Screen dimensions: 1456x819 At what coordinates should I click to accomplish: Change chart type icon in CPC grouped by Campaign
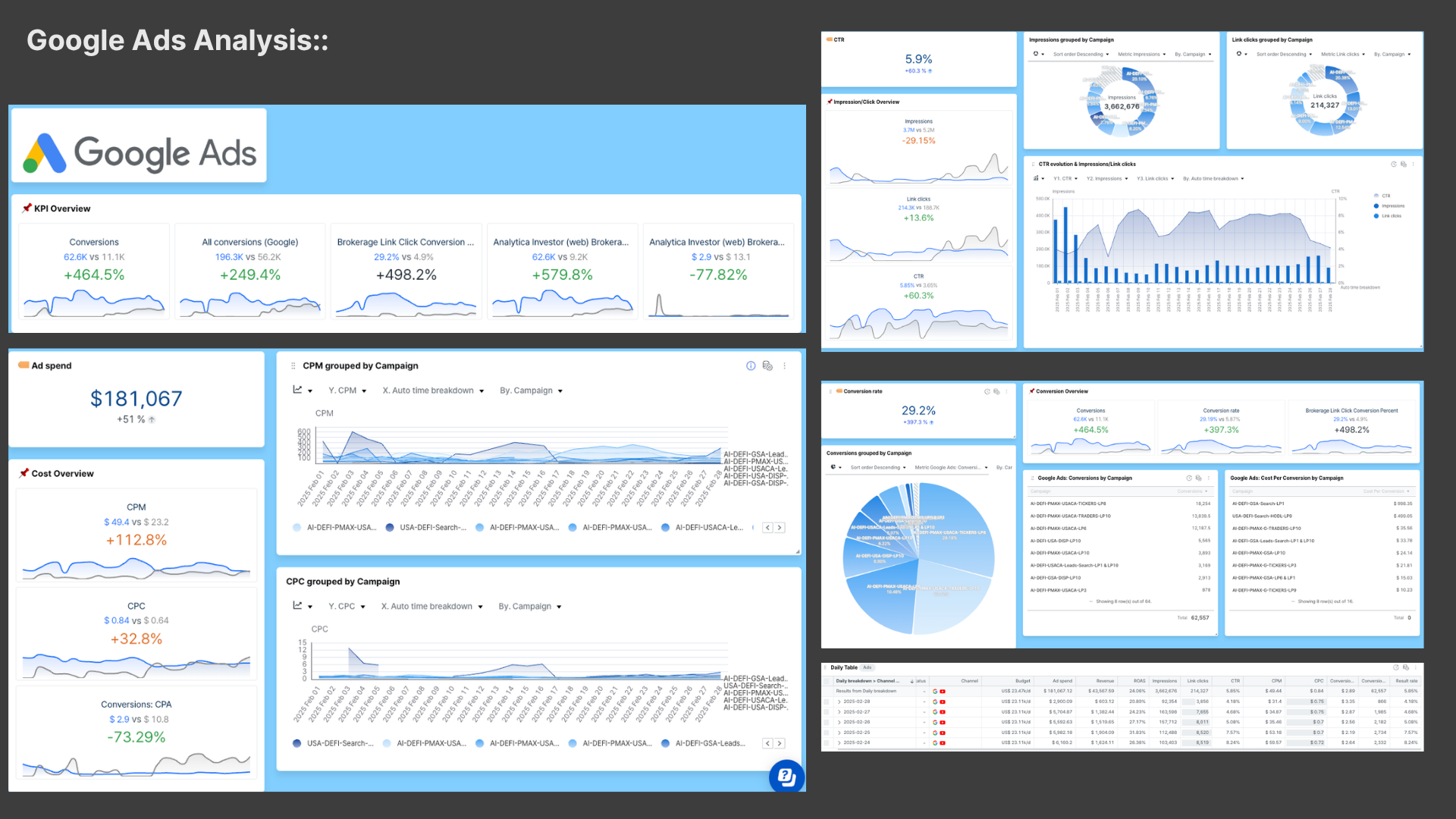click(x=302, y=606)
